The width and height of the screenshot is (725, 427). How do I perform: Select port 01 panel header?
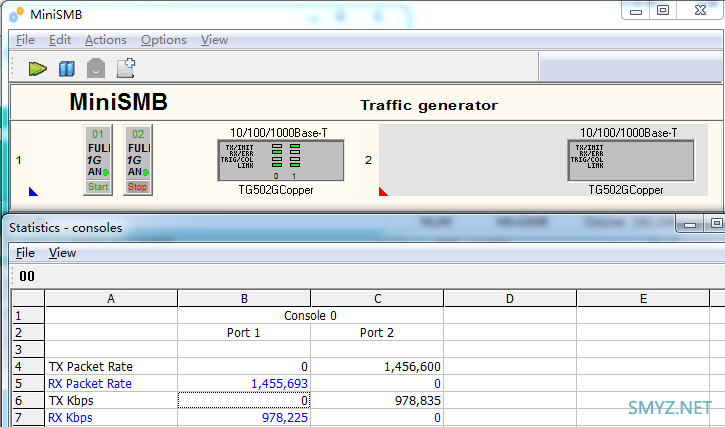(x=98, y=134)
